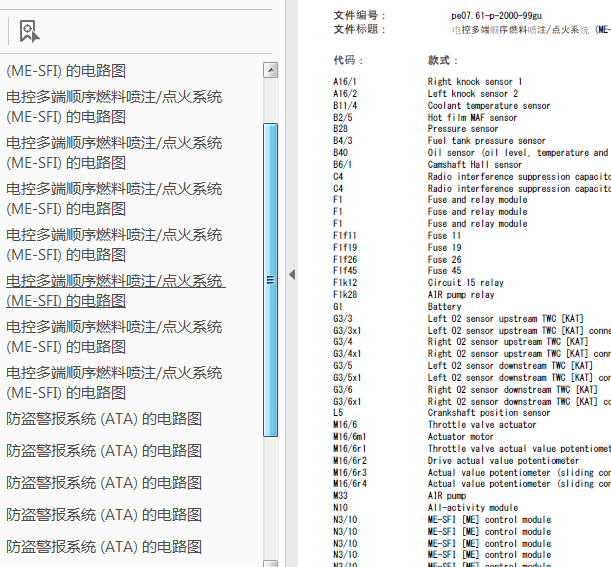Click code M16/6r4

point(350,484)
